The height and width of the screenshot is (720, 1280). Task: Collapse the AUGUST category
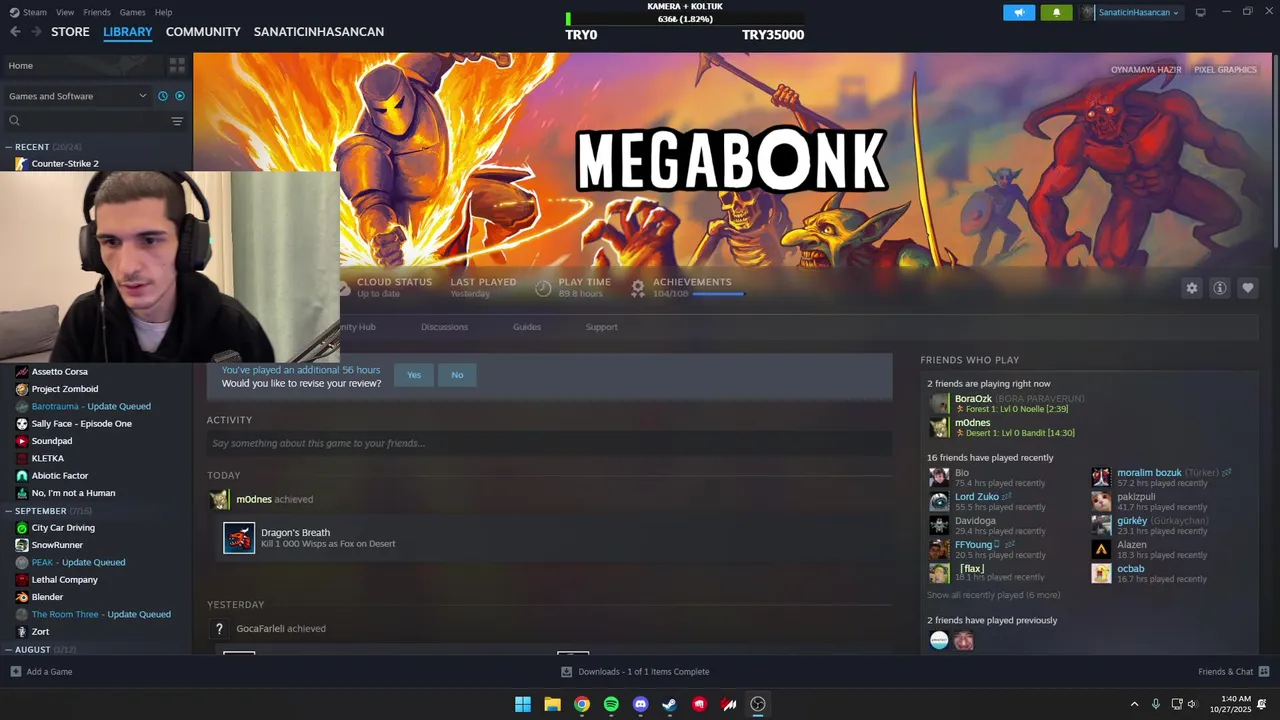click(x=9, y=650)
